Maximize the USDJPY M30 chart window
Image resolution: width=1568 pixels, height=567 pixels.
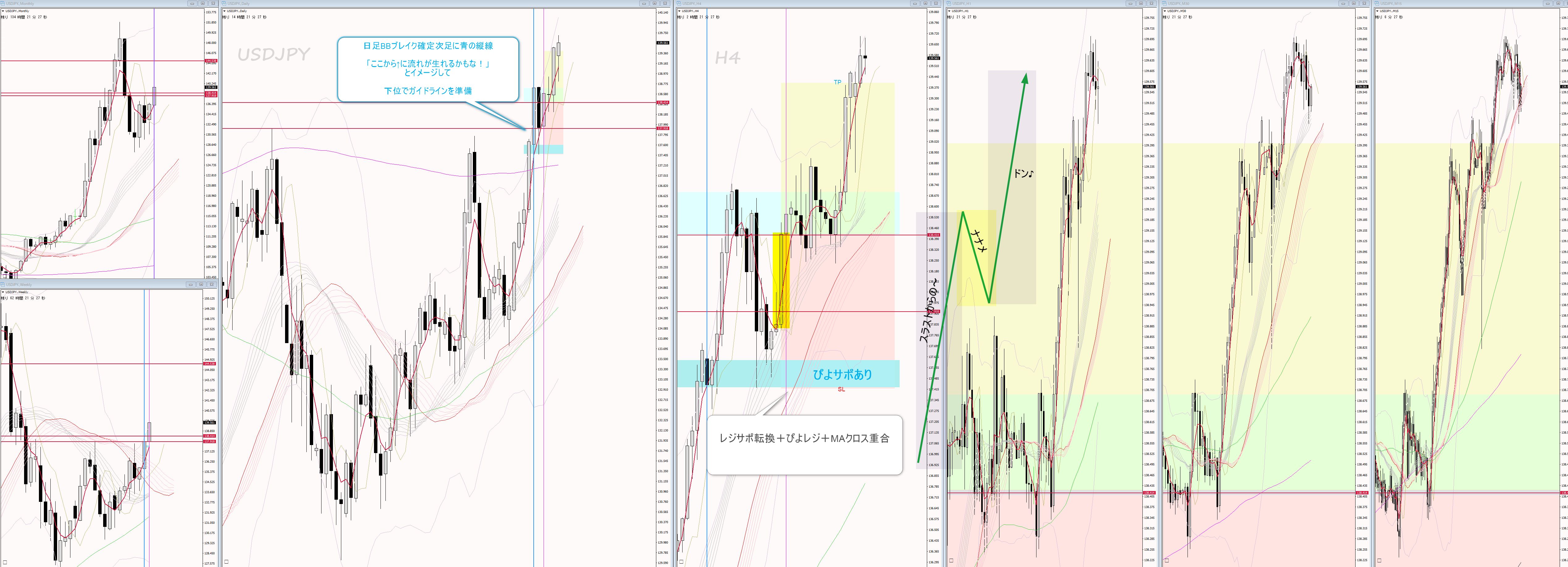coord(1353,4)
